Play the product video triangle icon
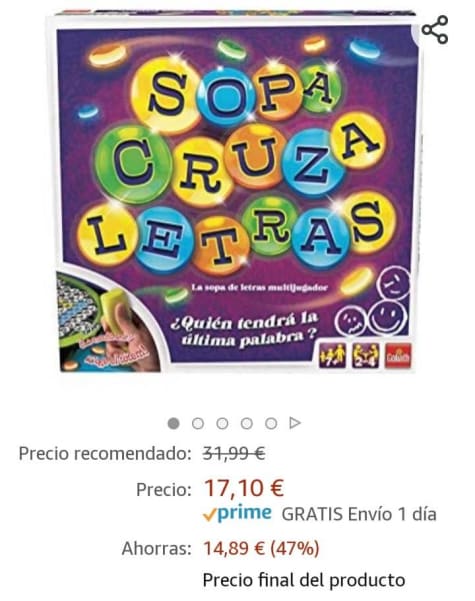Image resolution: width=475 pixels, height=601 pixels. pos(295,423)
